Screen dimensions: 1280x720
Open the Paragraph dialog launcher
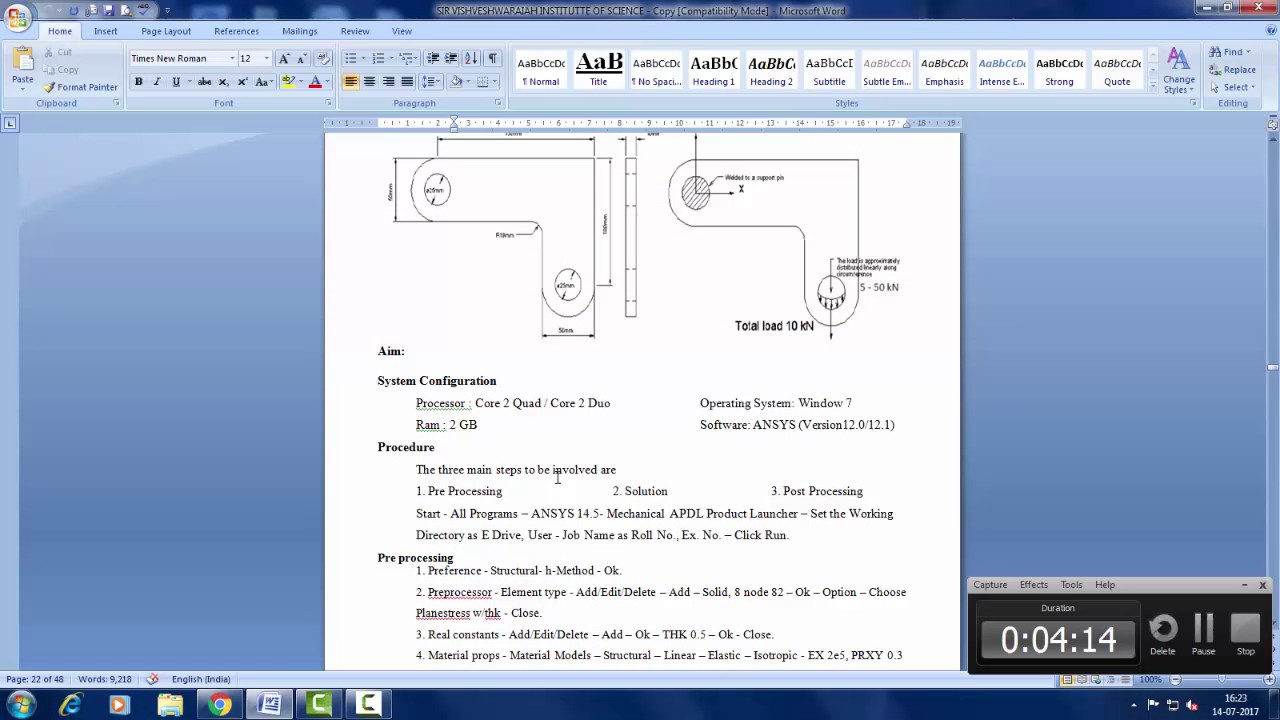click(x=498, y=103)
